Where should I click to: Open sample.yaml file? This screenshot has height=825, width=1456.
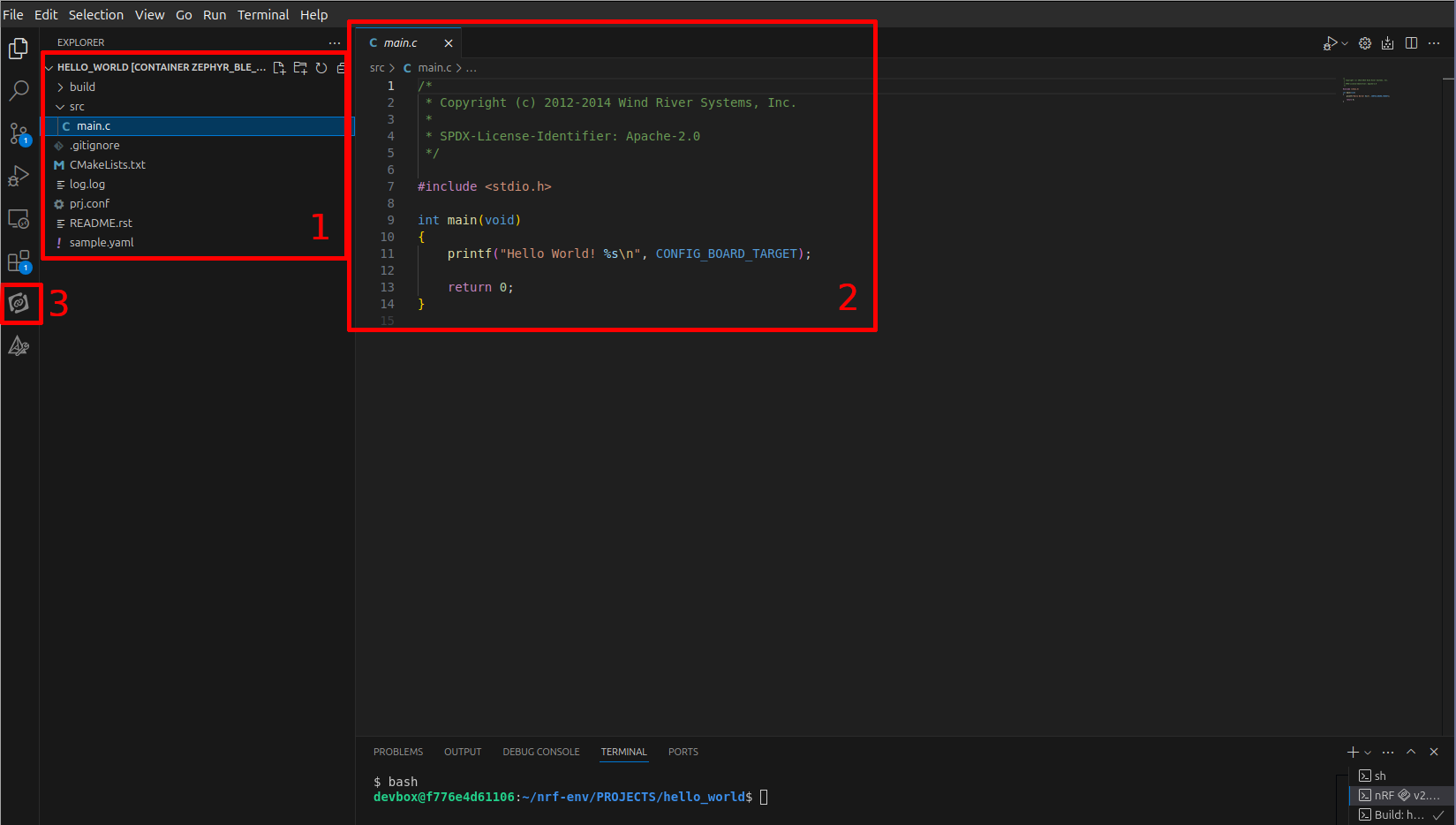(197, 242)
